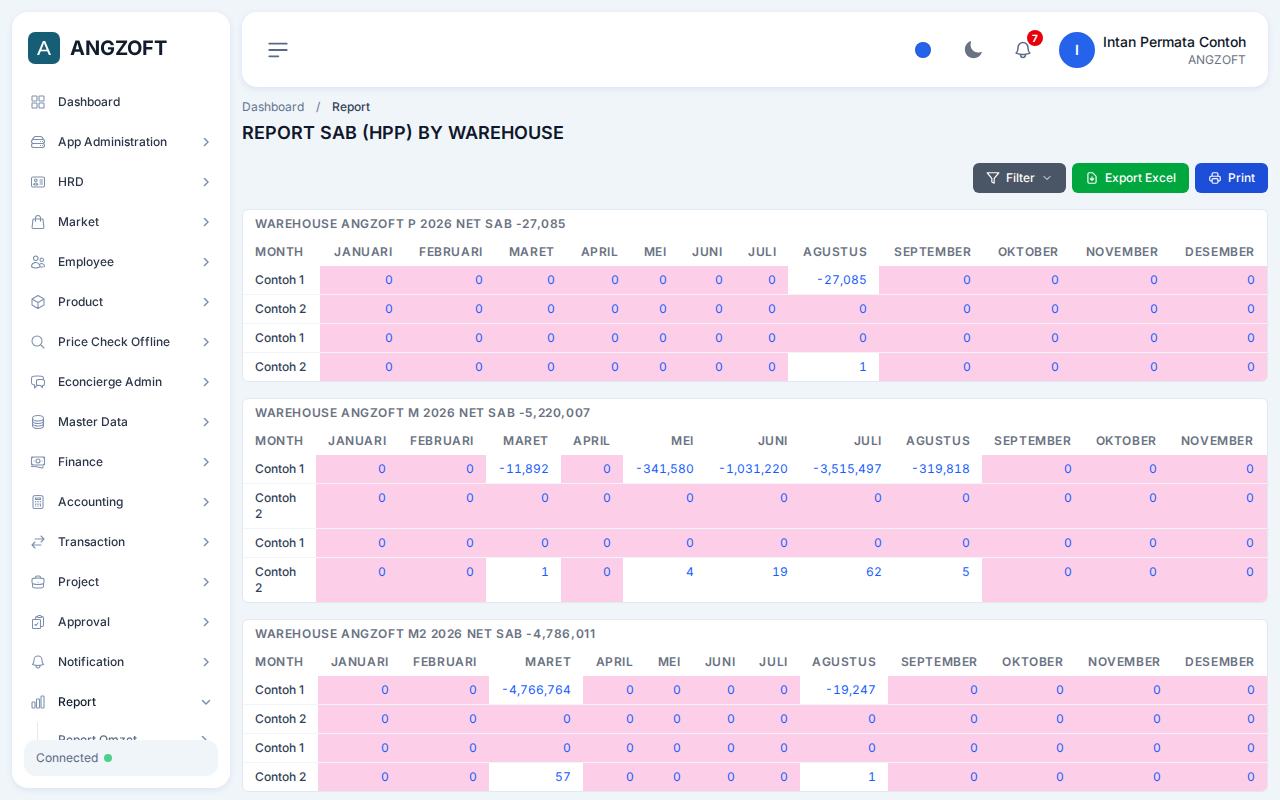The height and width of the screenshot is (800, 1280).
Task: Click the -319,818 Agustus value
Action: point(941,469)
